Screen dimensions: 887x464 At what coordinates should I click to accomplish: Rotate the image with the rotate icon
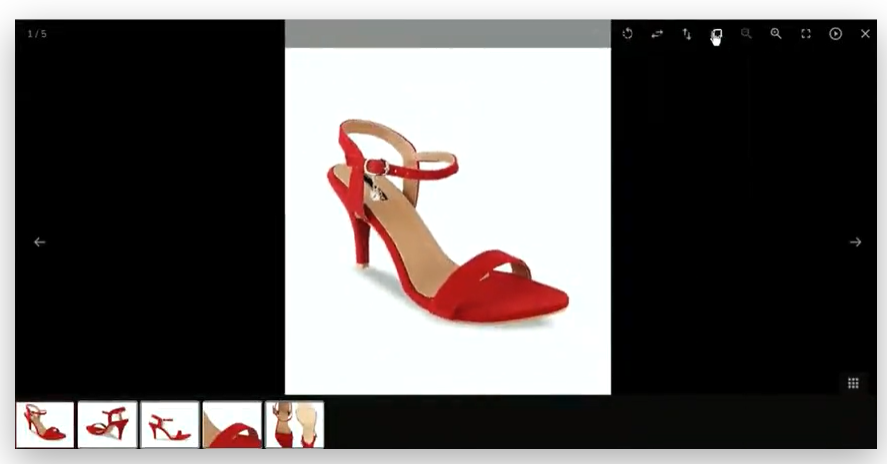(627, 34)
